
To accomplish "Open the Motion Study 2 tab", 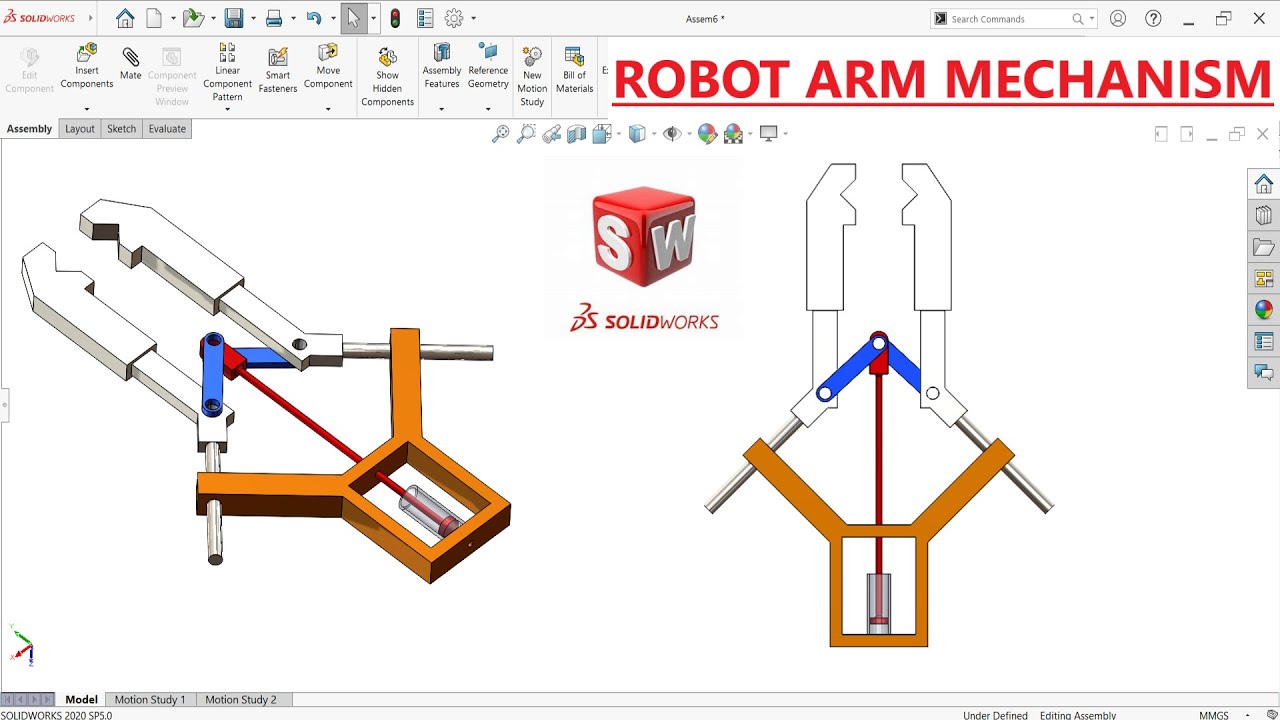I will tap(241, 700).
